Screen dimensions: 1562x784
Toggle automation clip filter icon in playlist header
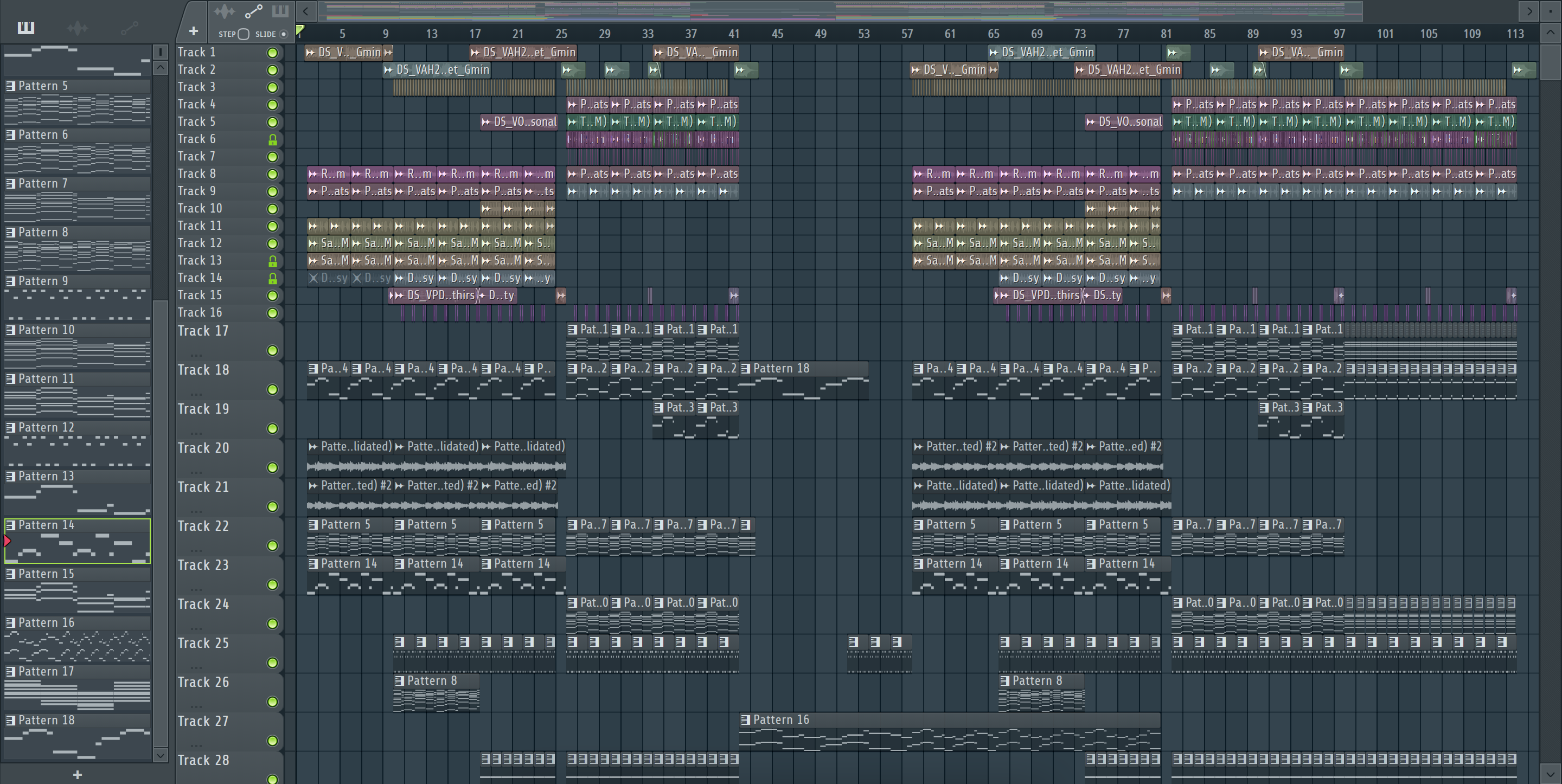[253, 11]
